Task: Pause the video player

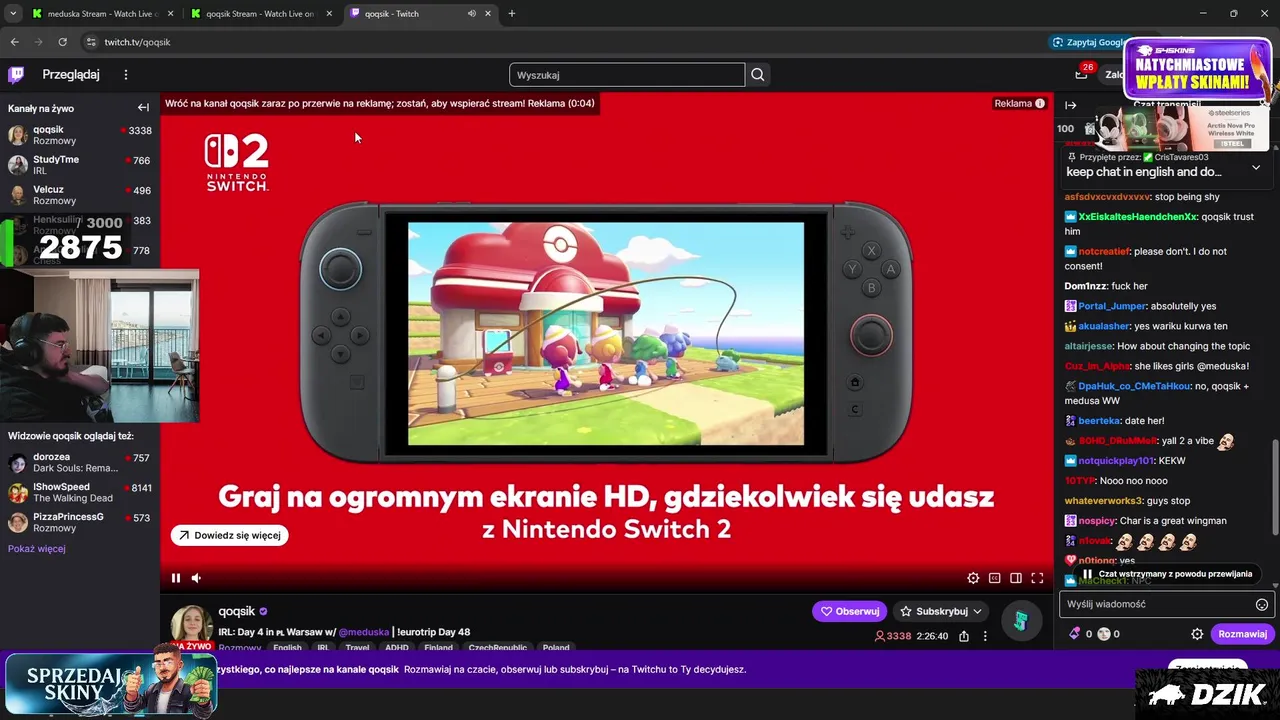Action: [176, 578]
